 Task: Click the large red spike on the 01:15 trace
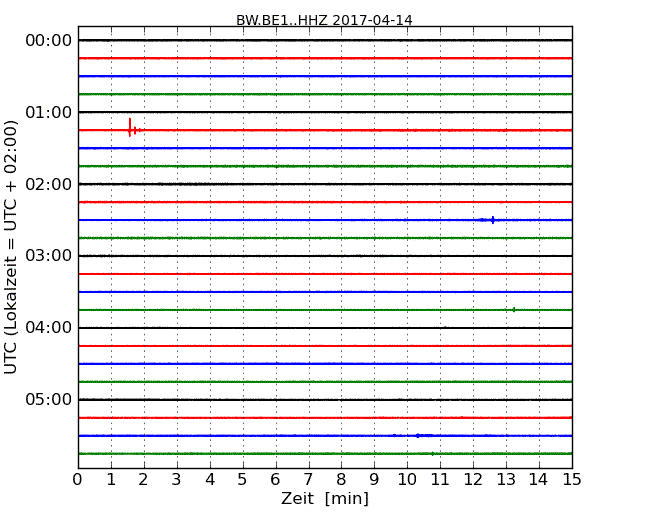[x=130, y=127]
